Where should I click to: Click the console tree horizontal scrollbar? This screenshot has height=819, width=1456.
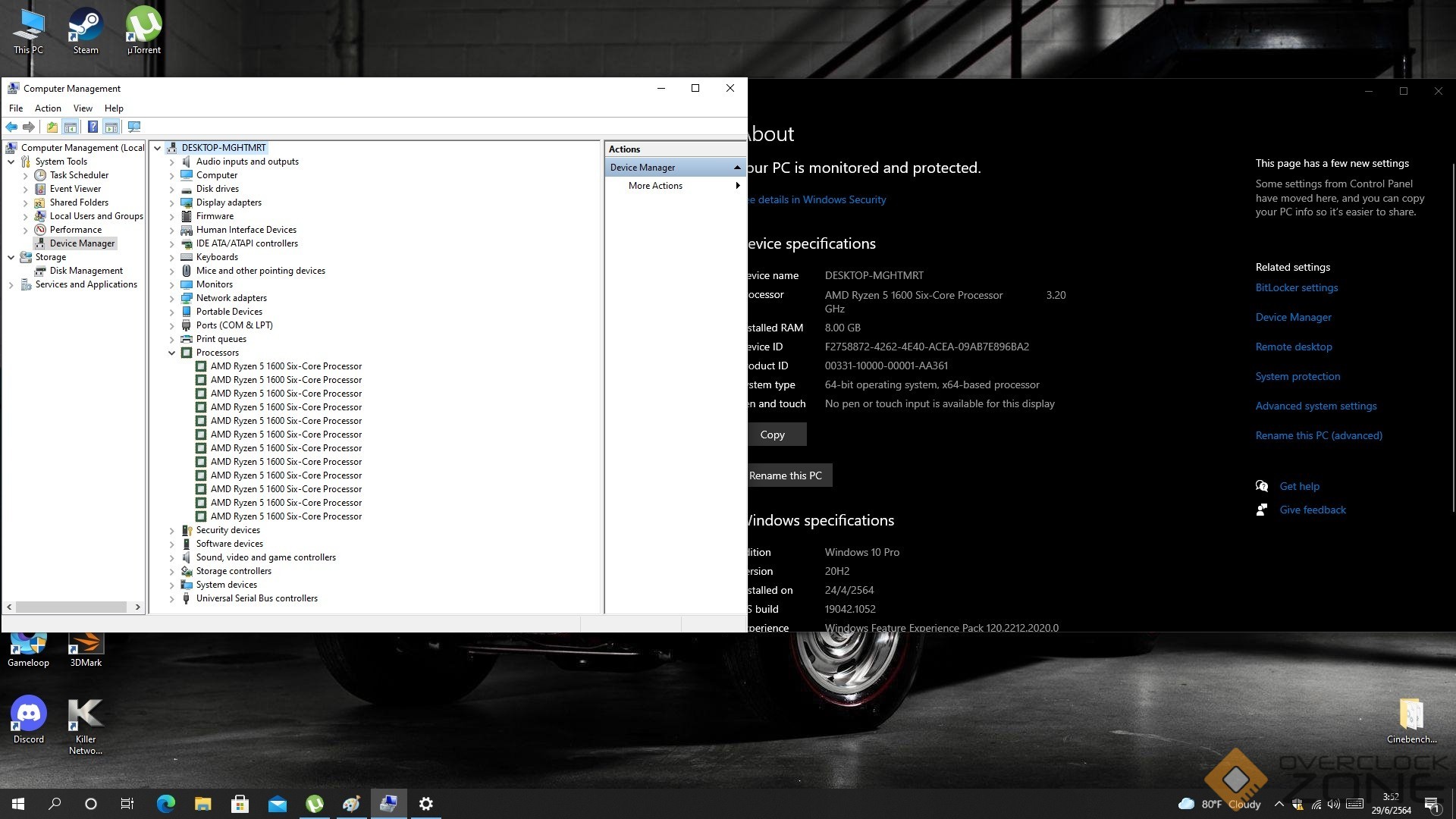coord(72,607)
